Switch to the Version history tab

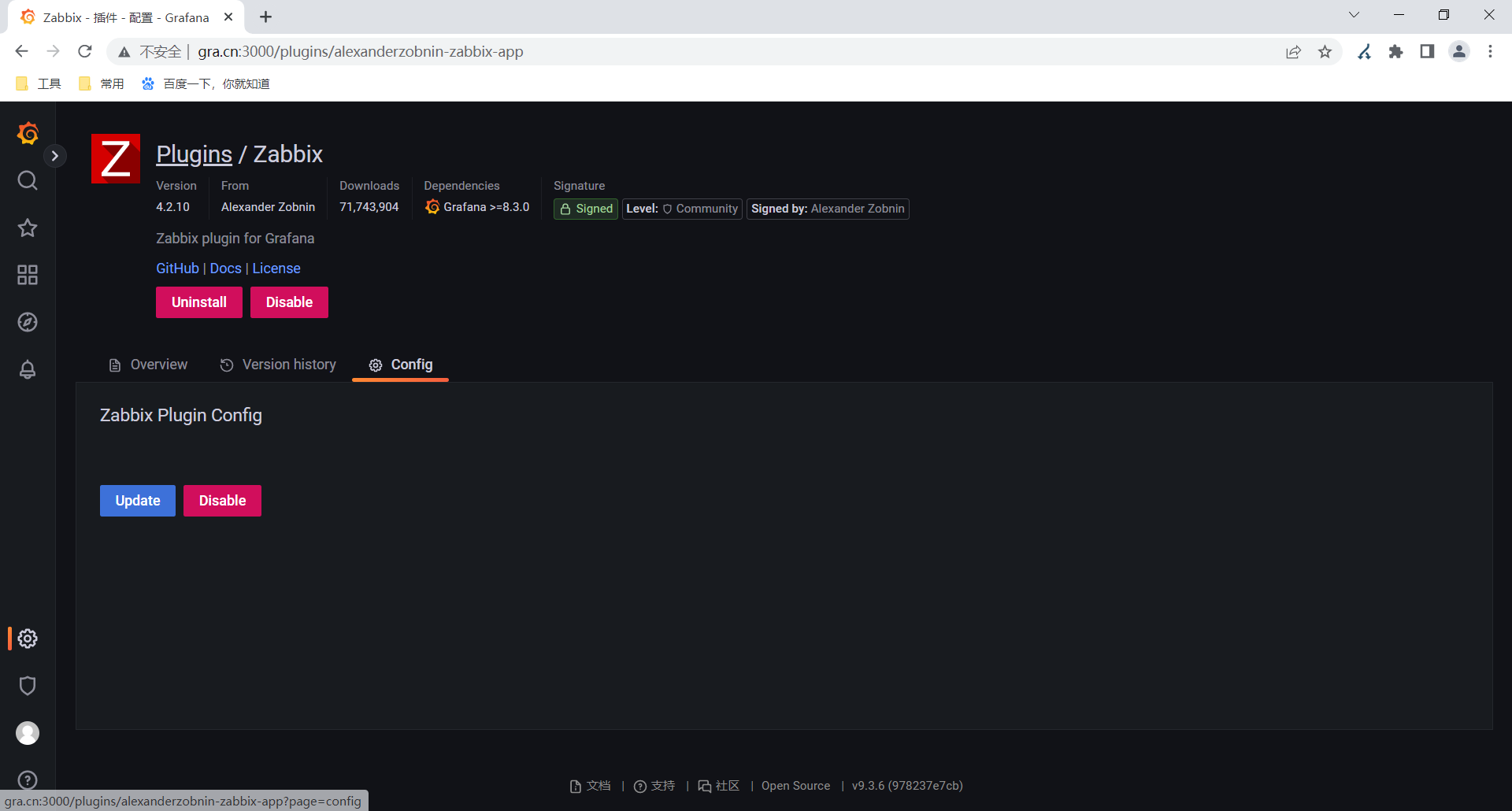(278, 365)
